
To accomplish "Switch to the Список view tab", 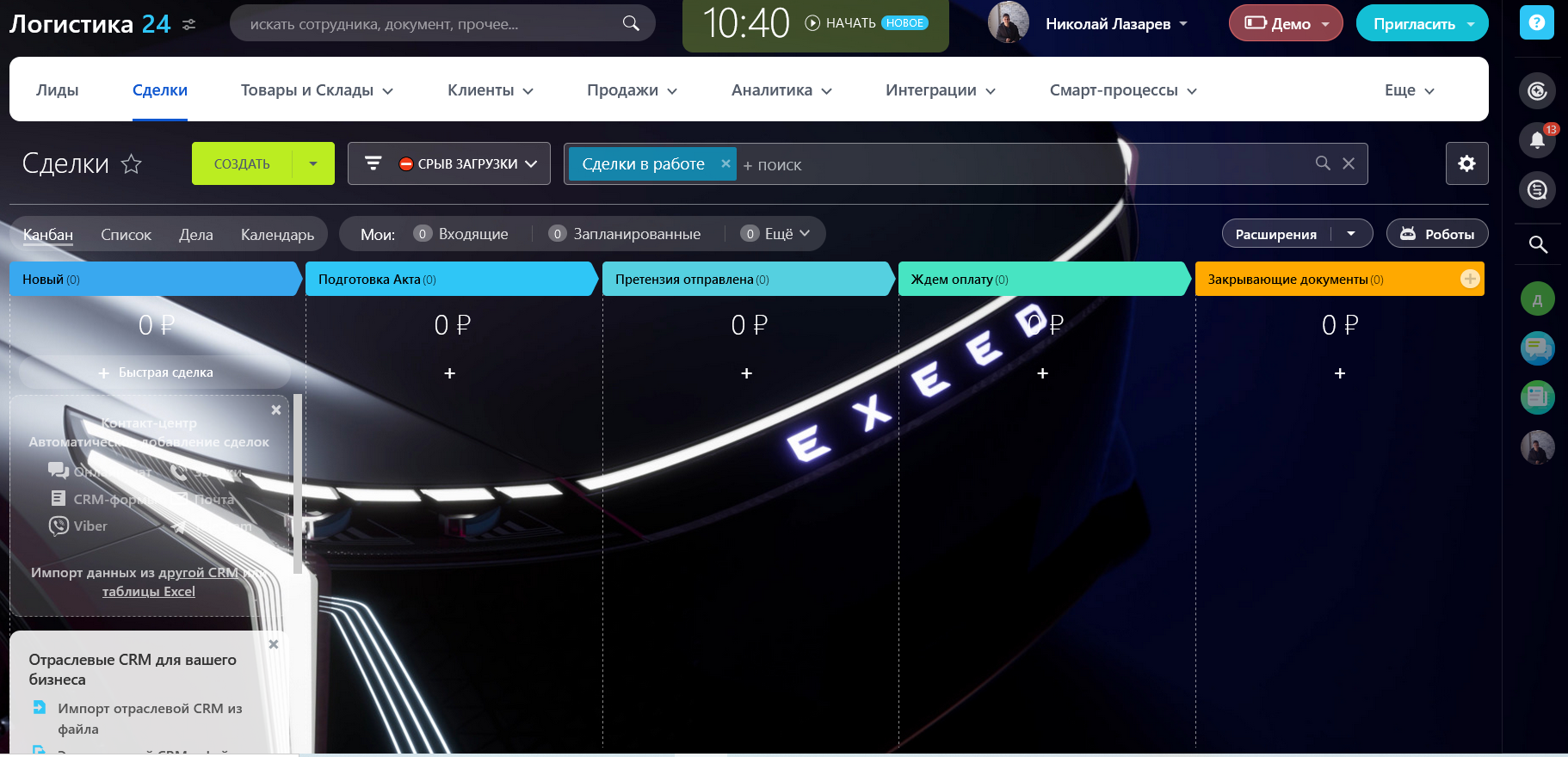I will coord(126,234).
